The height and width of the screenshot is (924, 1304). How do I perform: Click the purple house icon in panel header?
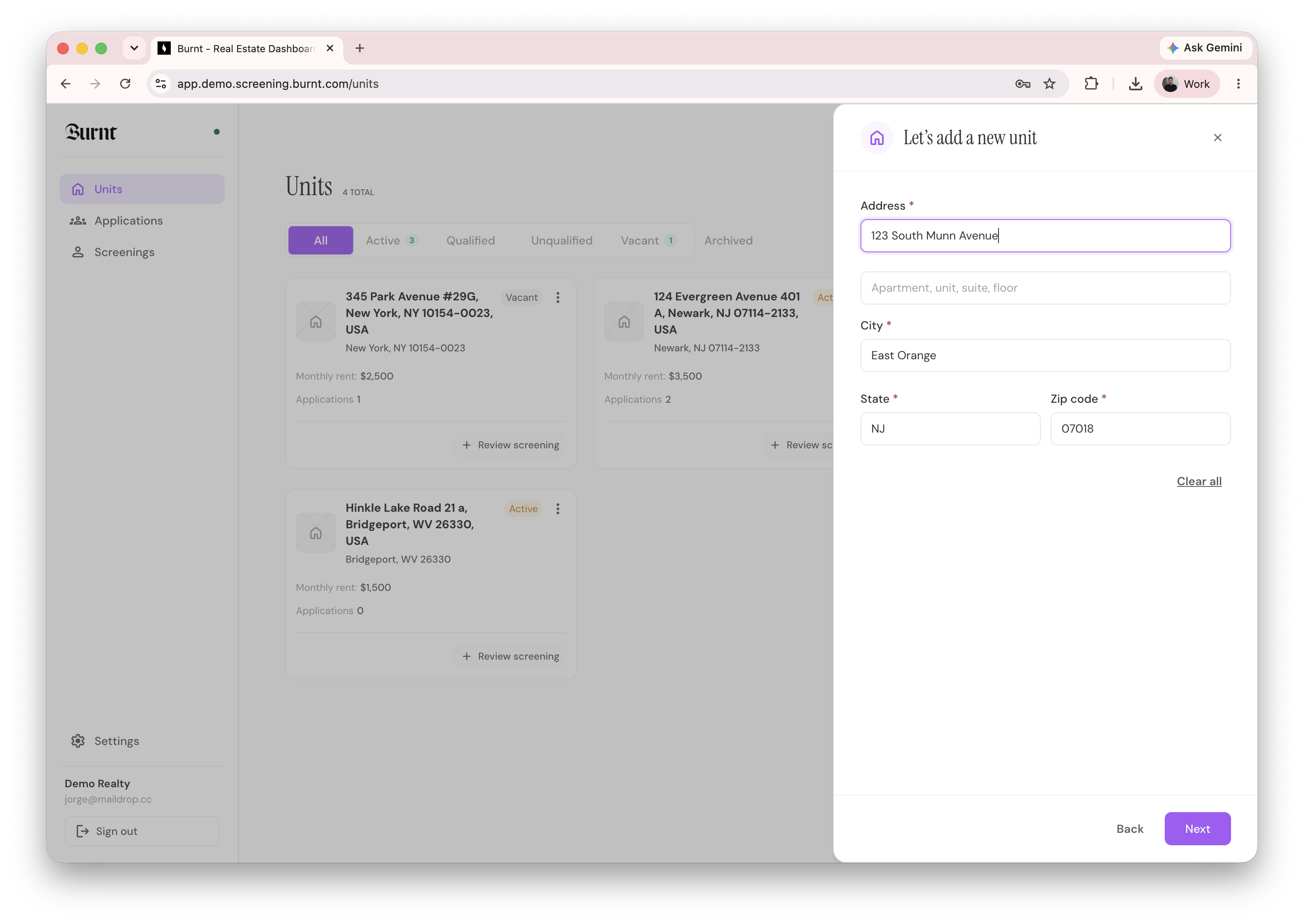tap(877, 138)
